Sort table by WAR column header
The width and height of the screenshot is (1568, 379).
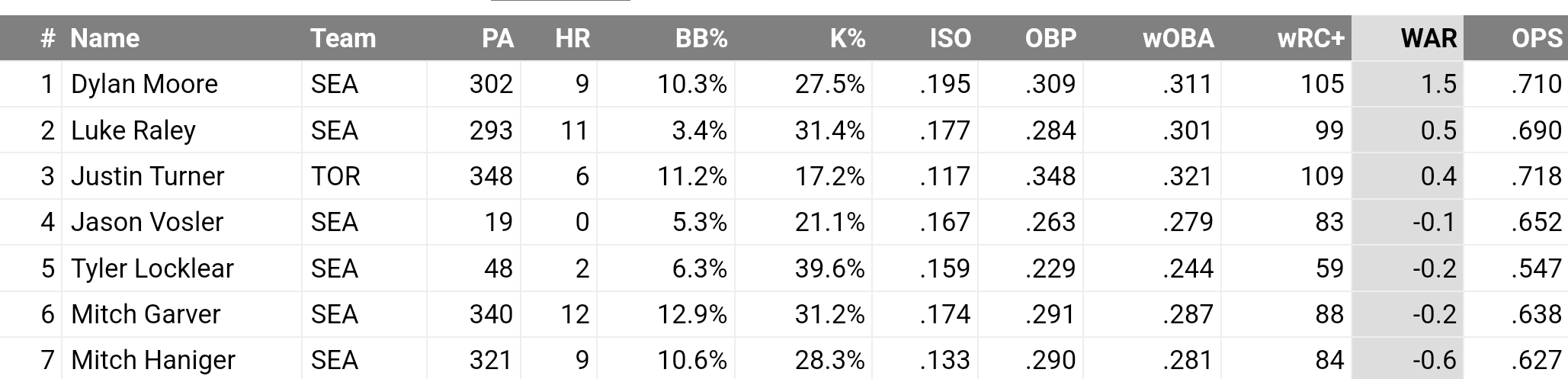point(1428,38)
